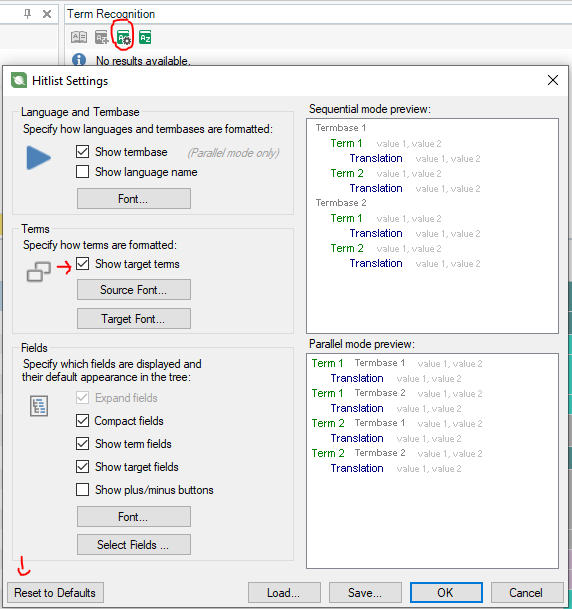Screen dimensions: 572x609
Task: Click the pin icon on left panel
Action: [x=27, y=14]
